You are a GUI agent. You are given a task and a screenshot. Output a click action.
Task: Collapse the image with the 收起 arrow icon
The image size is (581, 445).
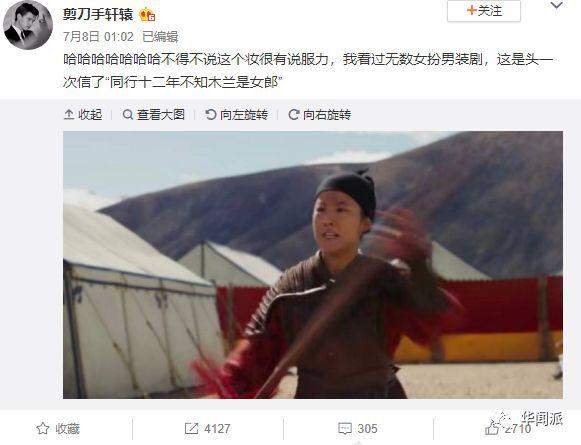69,114
